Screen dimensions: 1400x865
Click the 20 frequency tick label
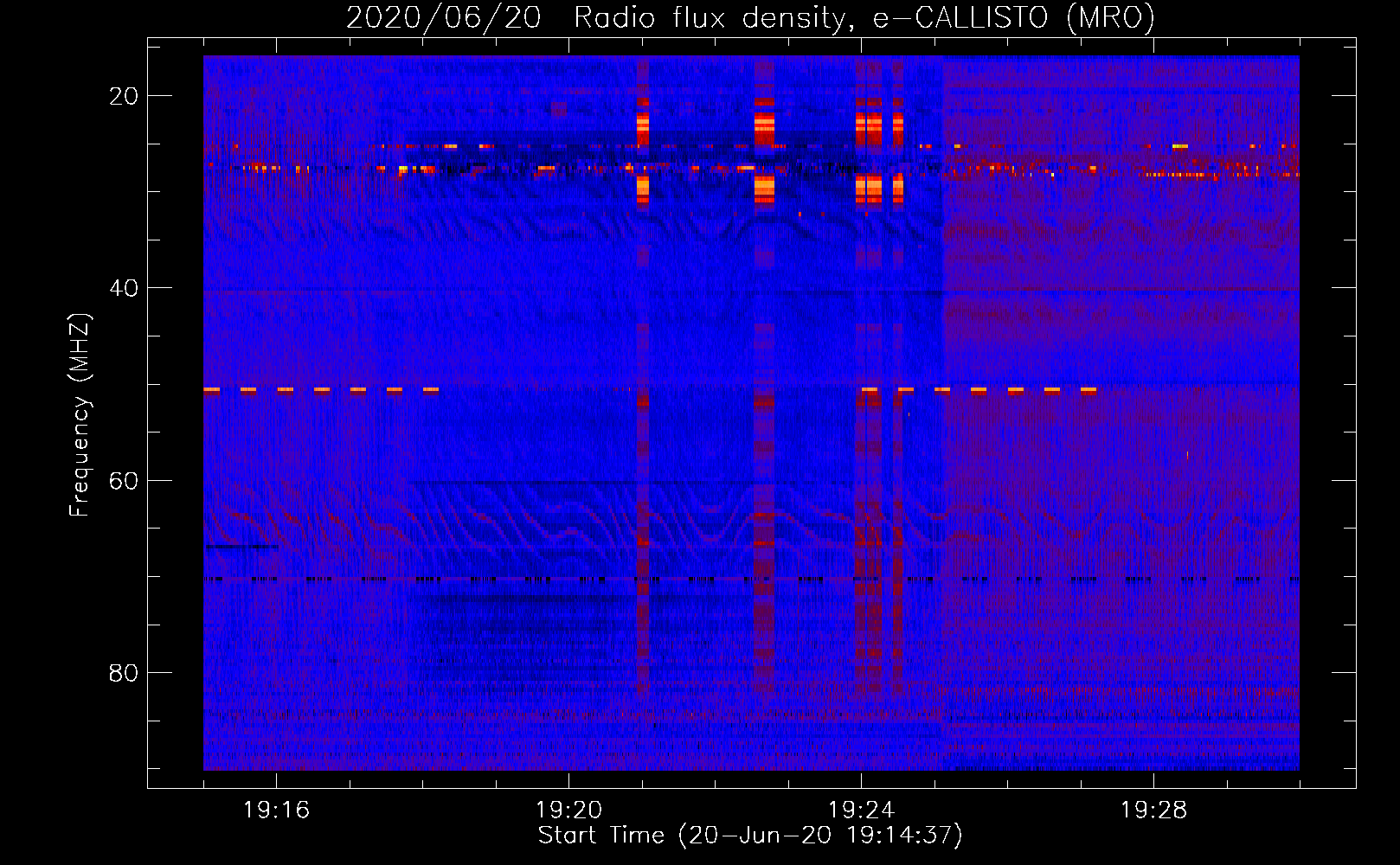124,96
